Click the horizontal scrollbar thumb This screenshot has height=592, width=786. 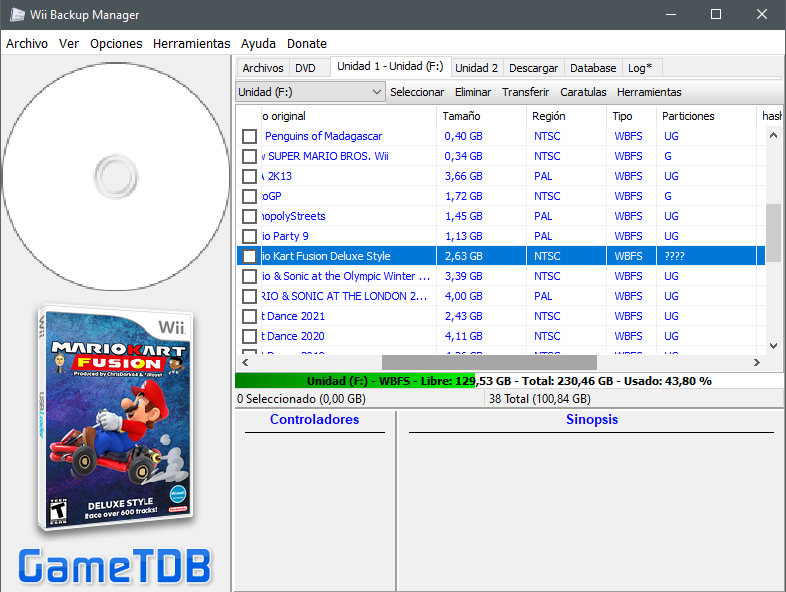pos(489,362)
